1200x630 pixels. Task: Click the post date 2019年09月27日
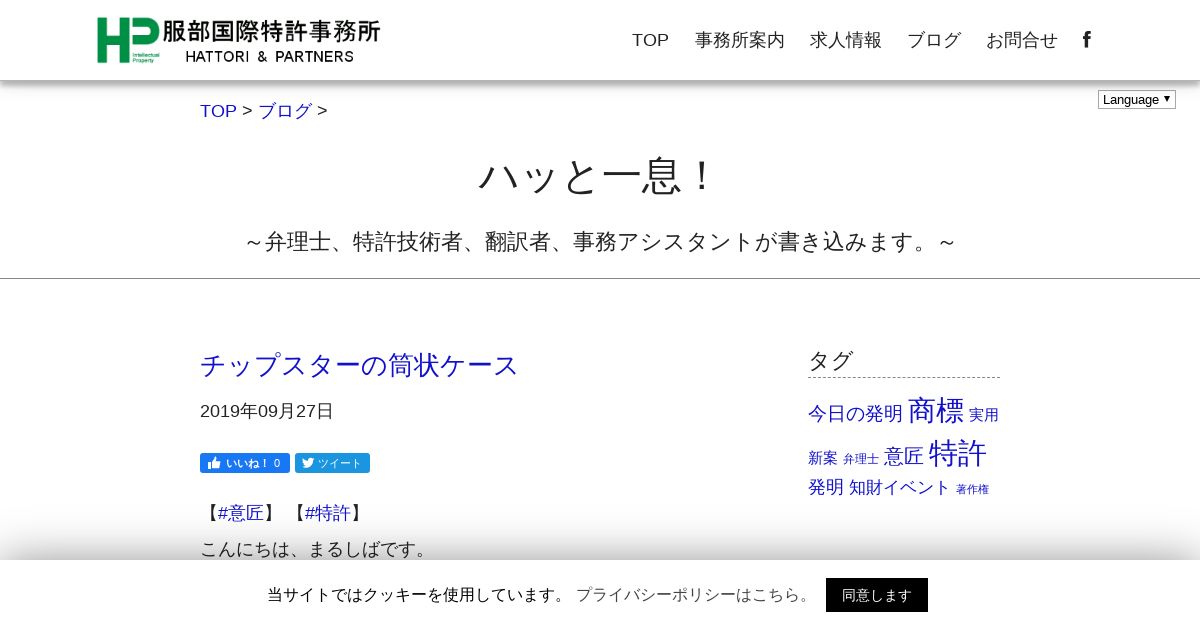[x=267, y=411]
